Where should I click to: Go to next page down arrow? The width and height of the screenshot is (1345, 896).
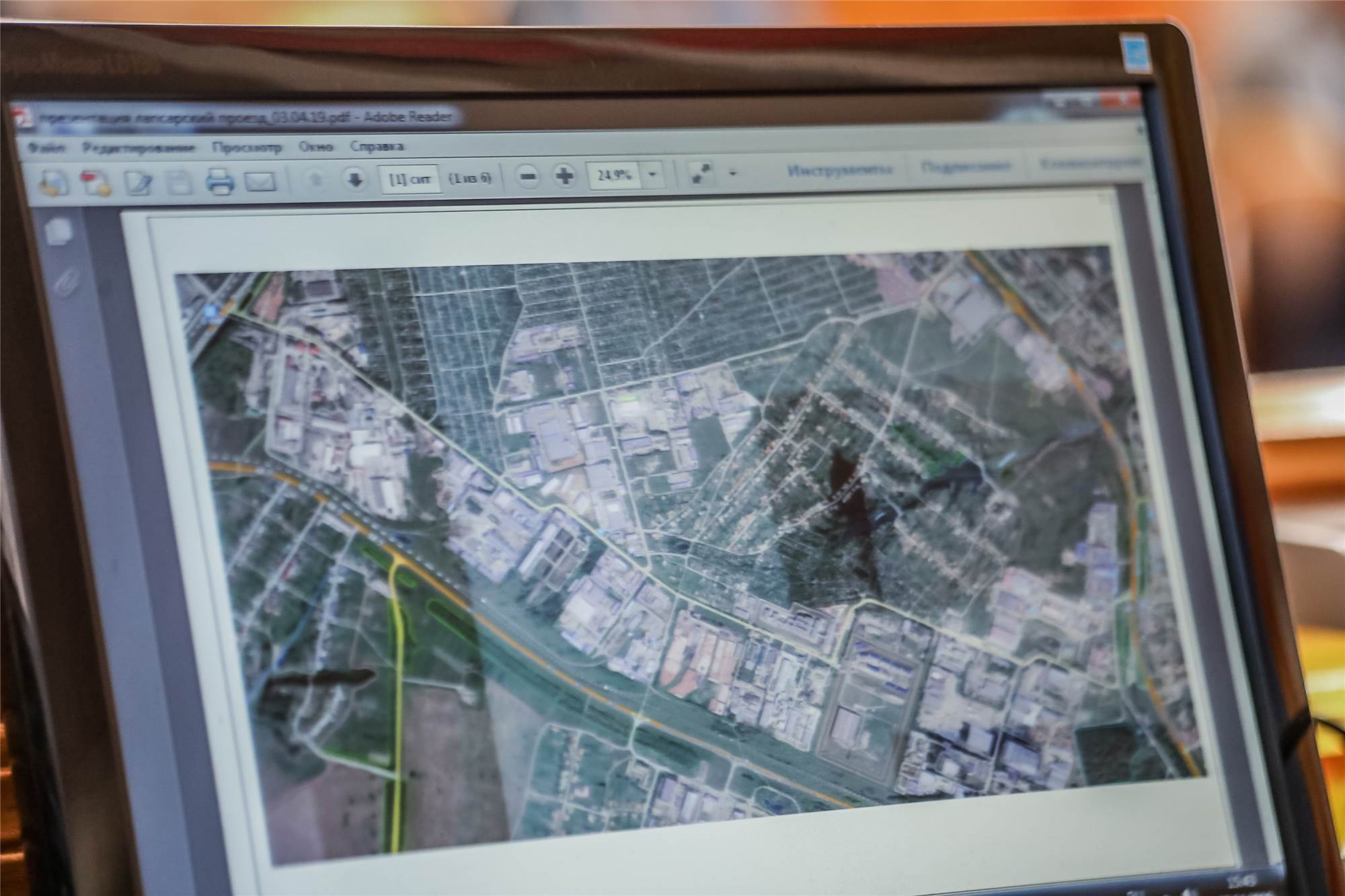[354, 179]
